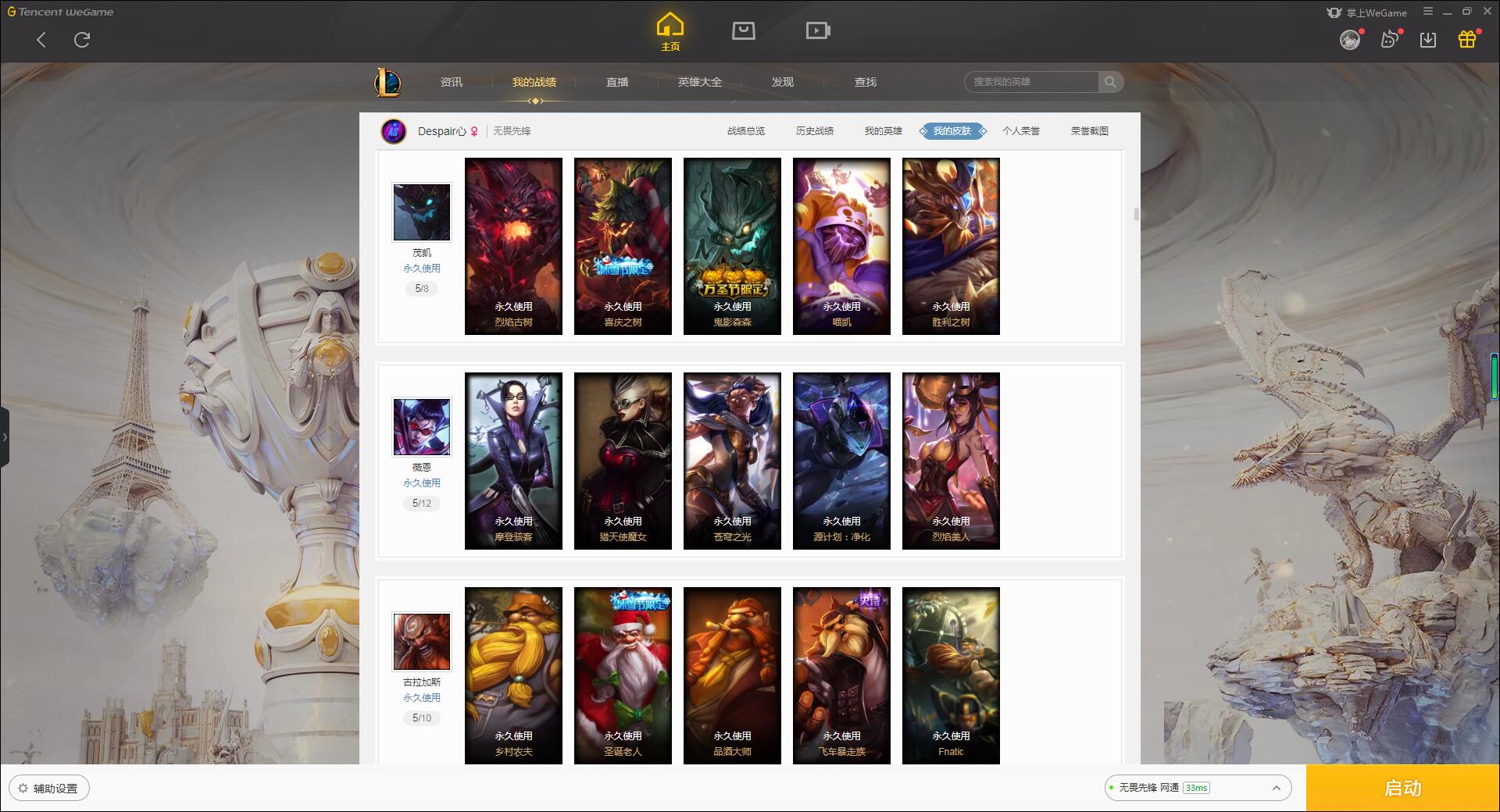Open the store bag icon in top bar
Image resolution: width=1500 pixels, height=812 pixels.
tap(743, 31)
